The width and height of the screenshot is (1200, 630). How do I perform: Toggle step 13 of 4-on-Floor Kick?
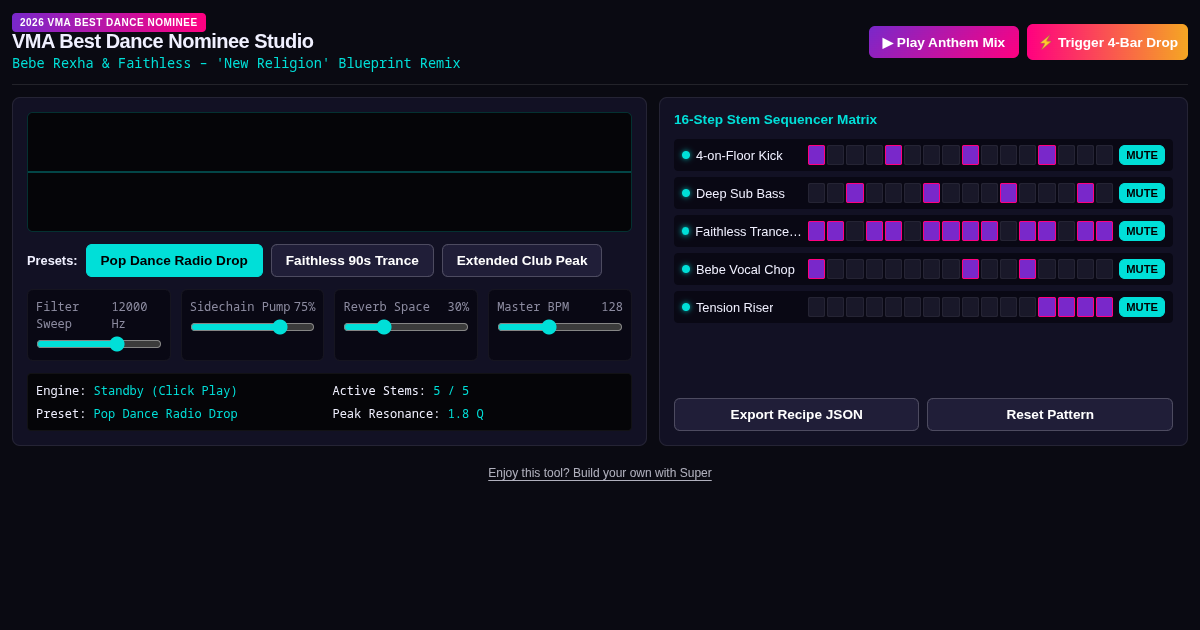click(1047, 155)
